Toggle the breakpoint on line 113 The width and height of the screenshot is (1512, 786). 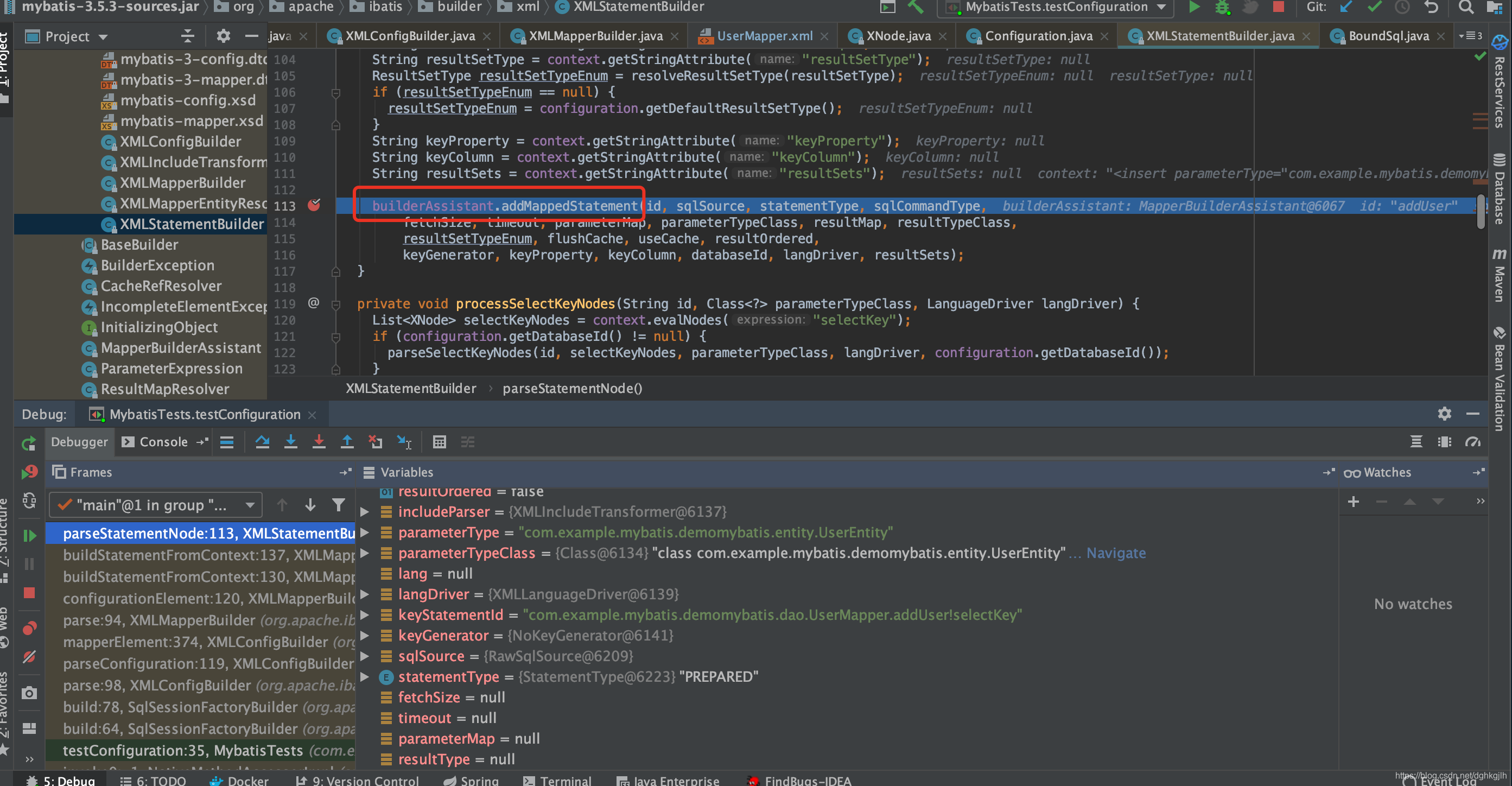(x=314, y=205)
